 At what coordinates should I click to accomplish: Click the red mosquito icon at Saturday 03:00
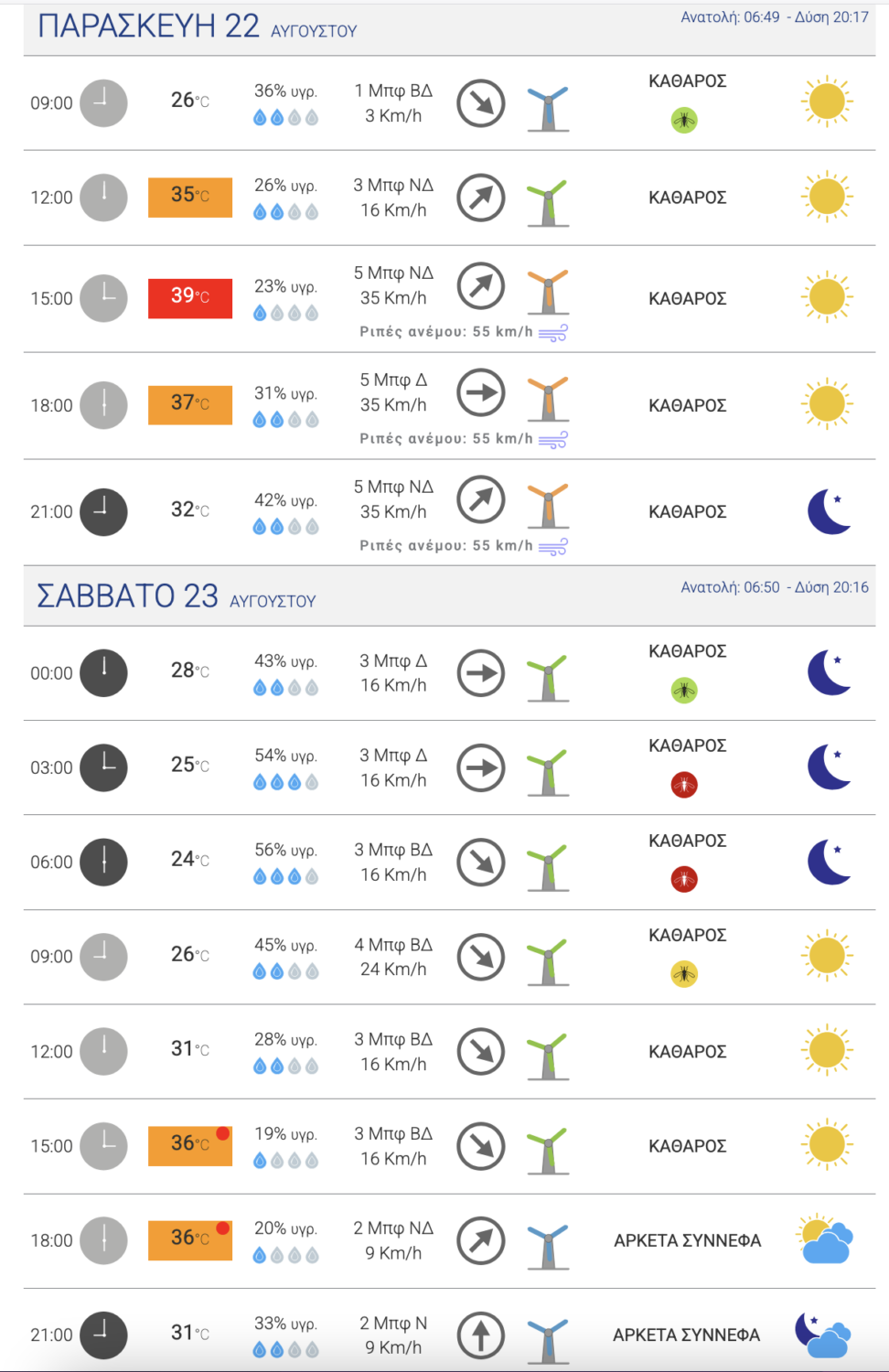(x=684, y=785)
